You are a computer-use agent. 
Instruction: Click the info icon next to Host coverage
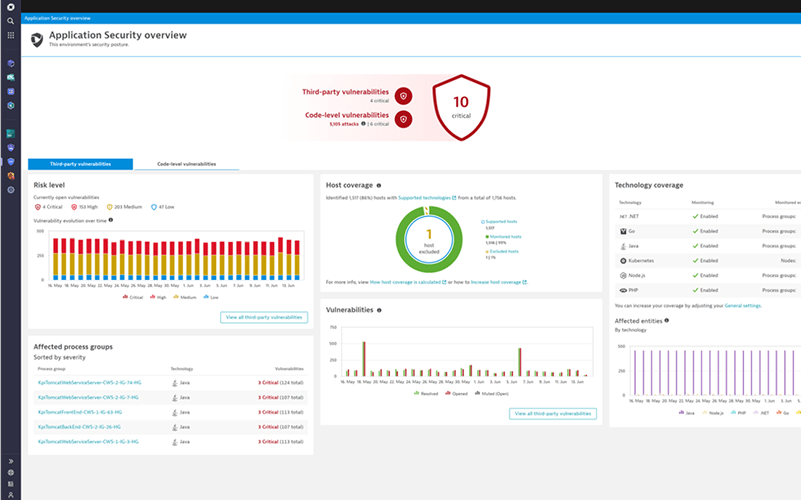[380, 185]
